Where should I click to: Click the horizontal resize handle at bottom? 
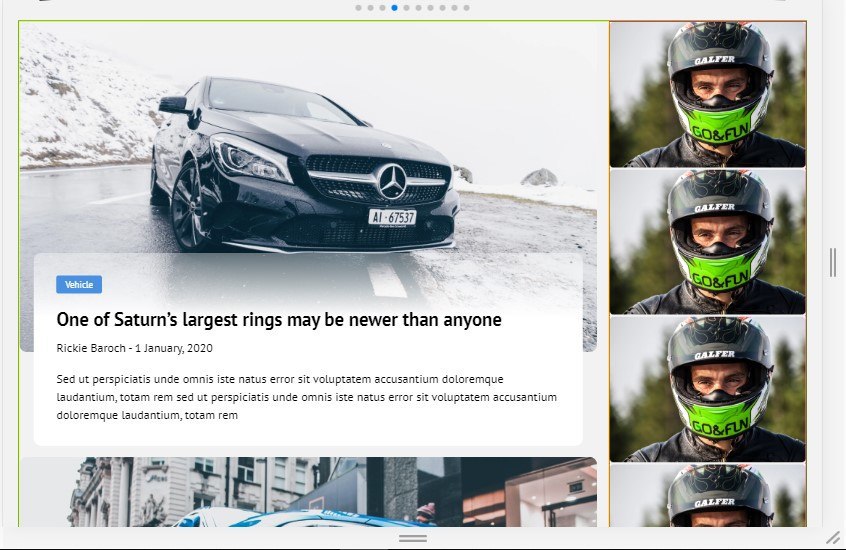coord(413,539)
